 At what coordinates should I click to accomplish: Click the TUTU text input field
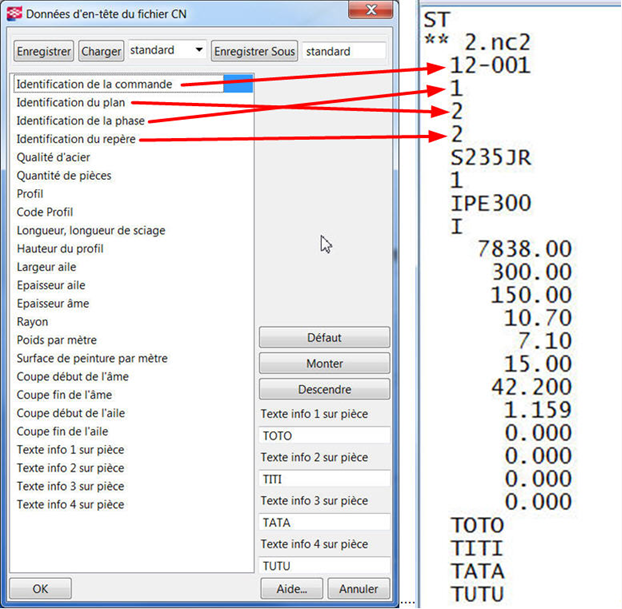point(324,565)
